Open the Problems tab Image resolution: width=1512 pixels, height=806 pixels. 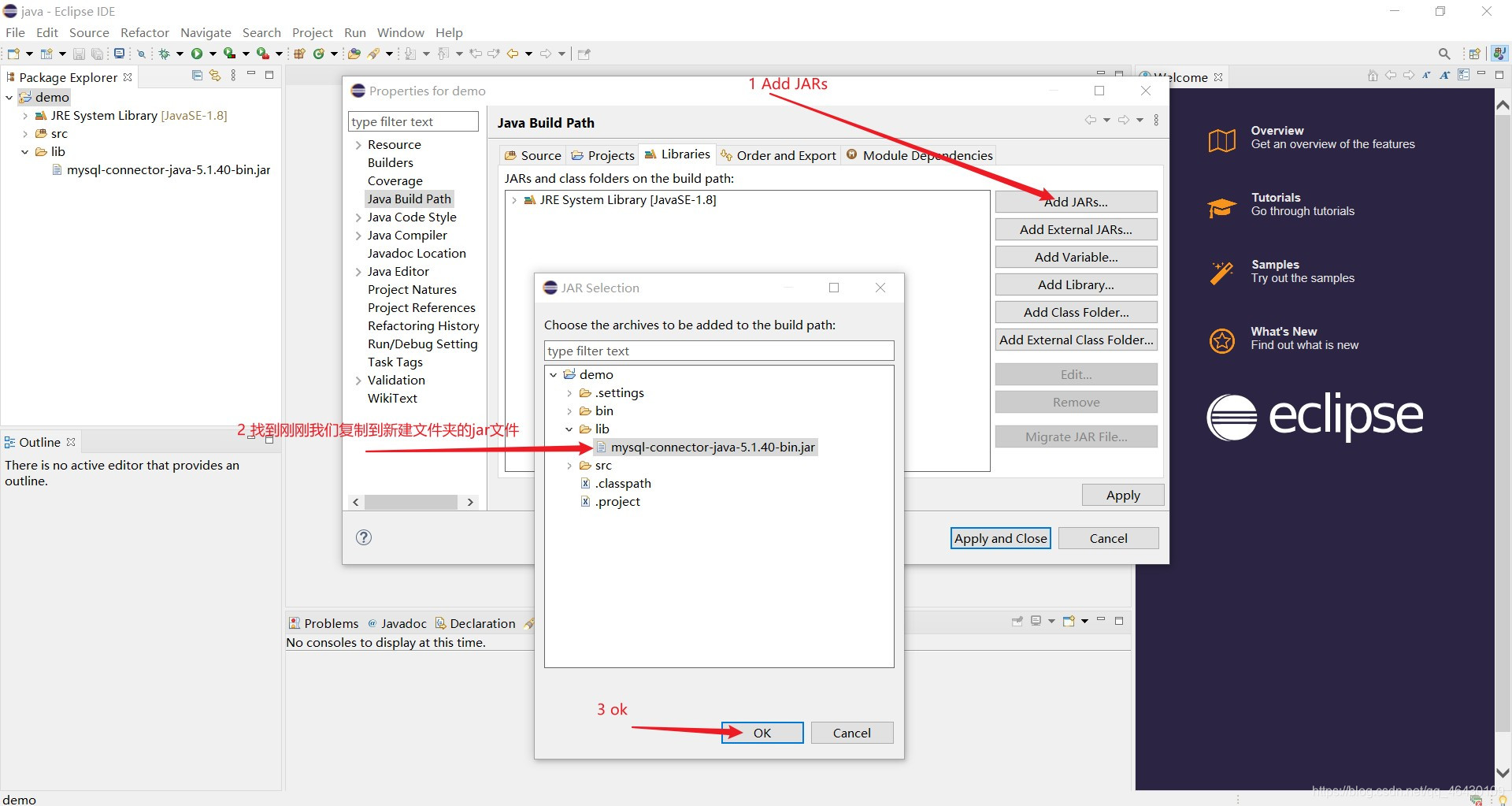tap(323, 623)
